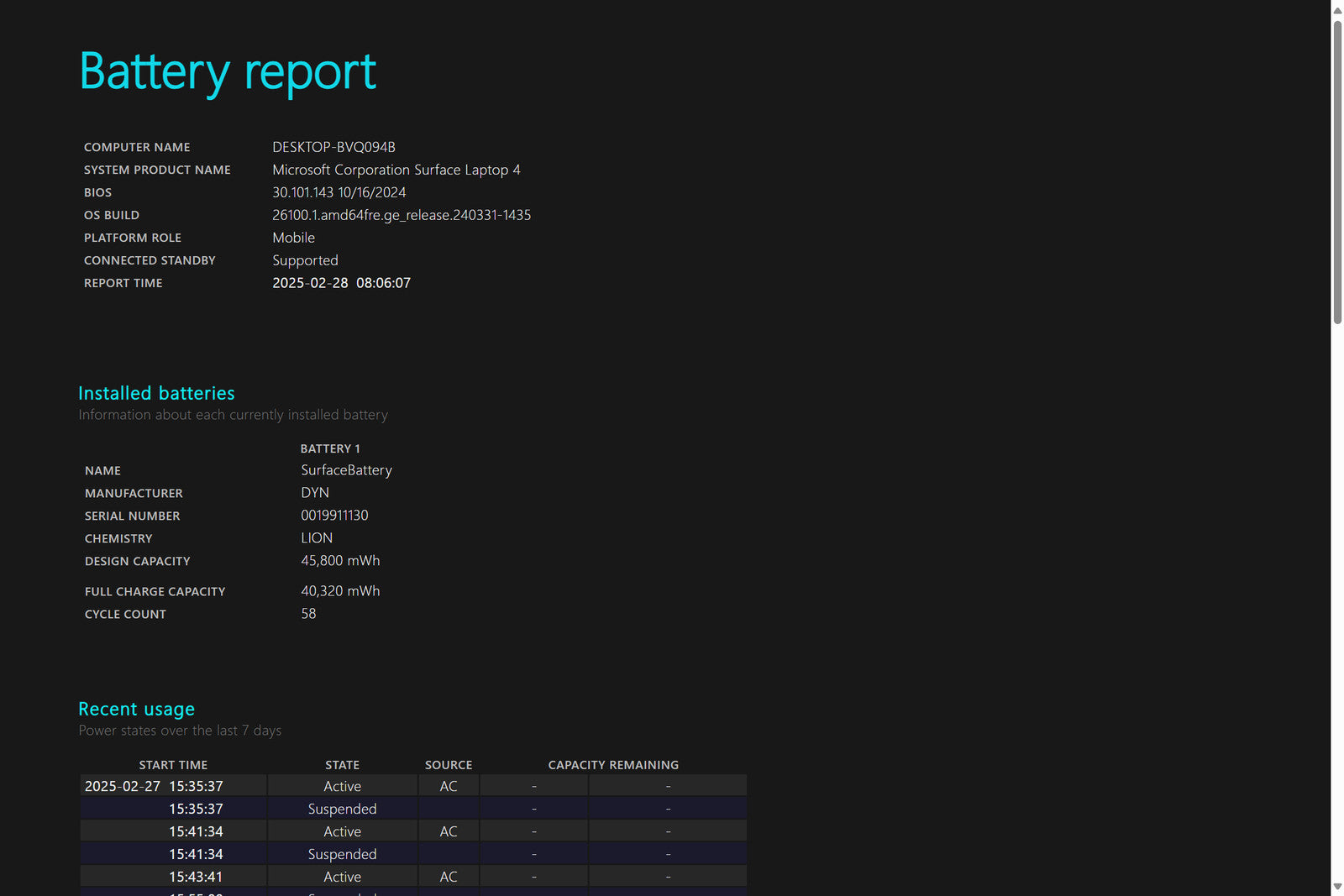Select the computer name DESKTOP-BVQ094B
Image resolution: width=1344 pixels, height=896 pixels.
click(x=333, y=147)
